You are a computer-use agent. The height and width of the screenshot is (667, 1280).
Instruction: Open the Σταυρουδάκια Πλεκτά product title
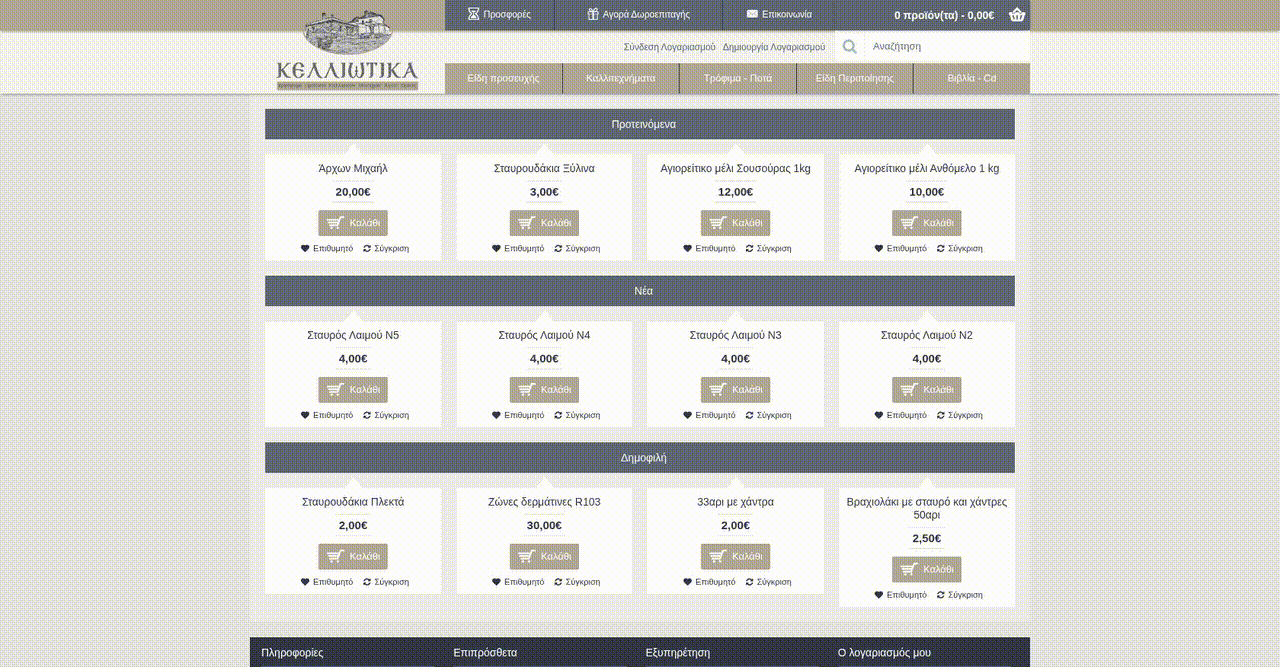[353, 502]
